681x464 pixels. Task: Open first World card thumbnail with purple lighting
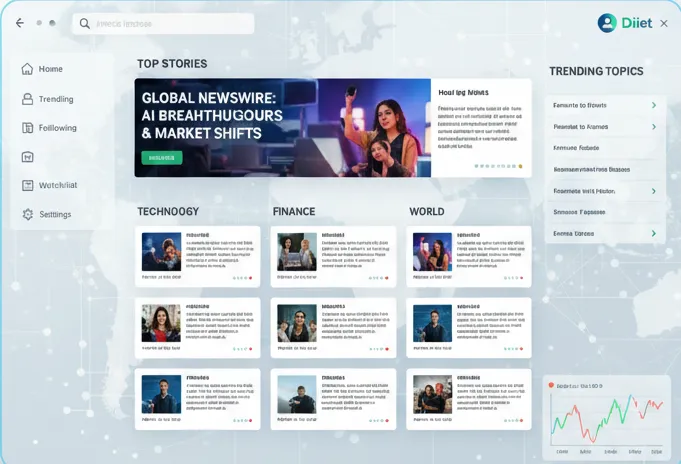[x=432, y=252]
